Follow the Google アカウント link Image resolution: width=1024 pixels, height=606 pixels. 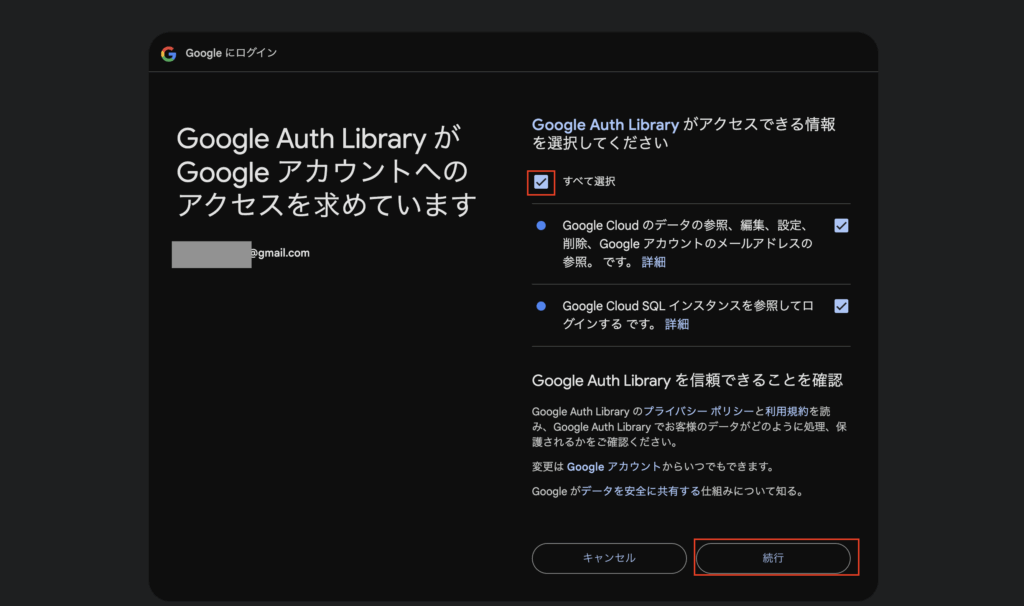[613, 467]
